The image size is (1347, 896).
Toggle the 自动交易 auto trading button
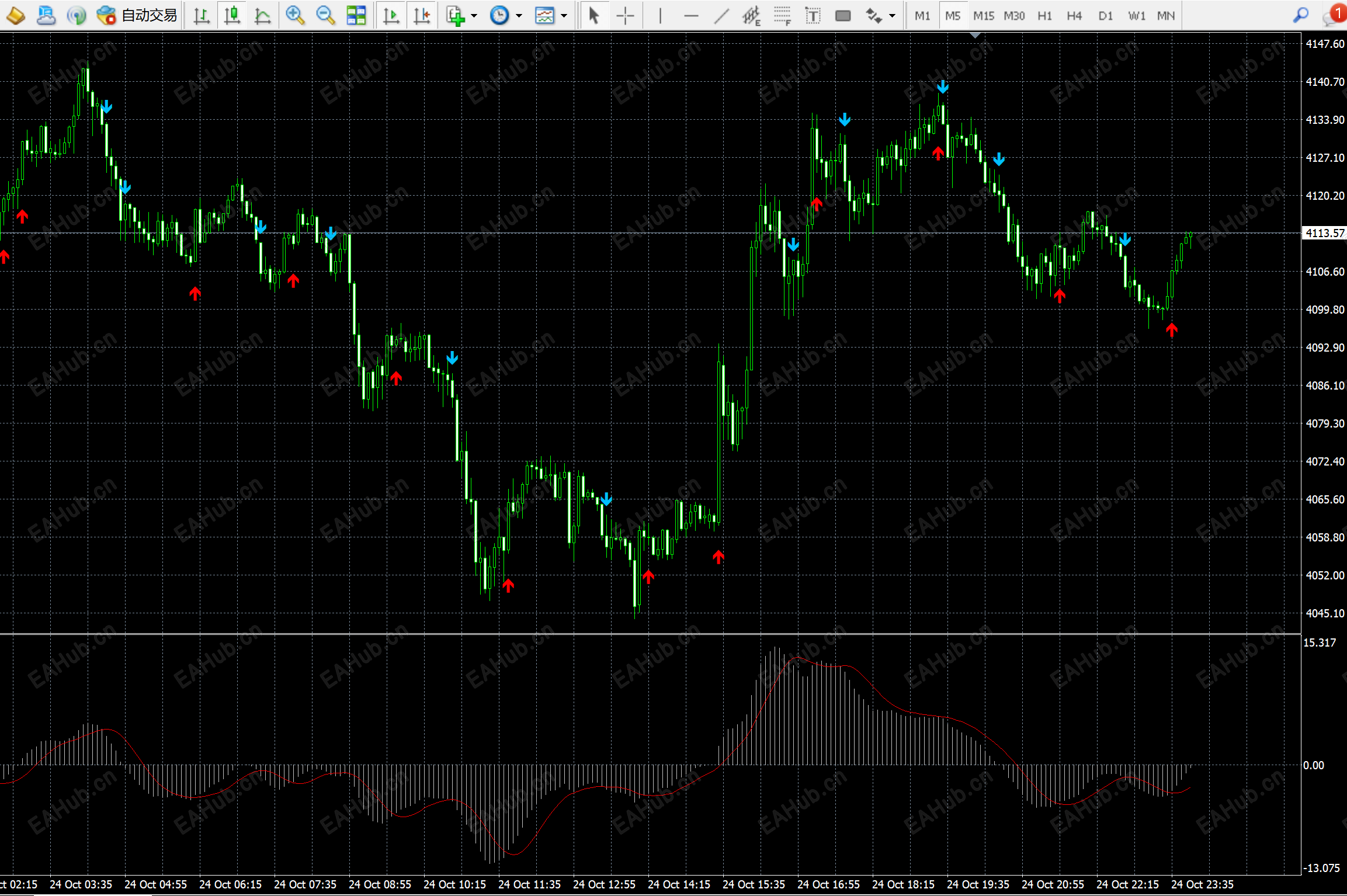tap(137, 16)
